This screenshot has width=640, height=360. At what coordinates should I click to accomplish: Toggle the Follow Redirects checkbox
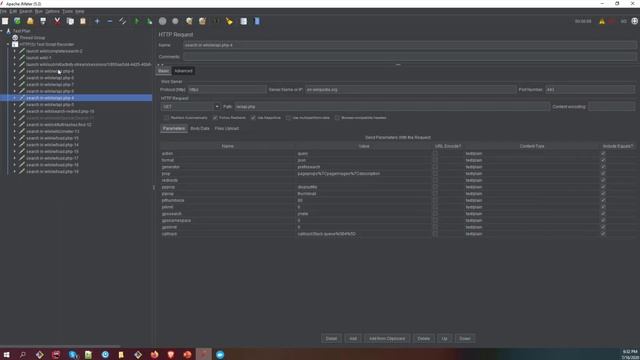pyautogui.click(x=215, y=118)
